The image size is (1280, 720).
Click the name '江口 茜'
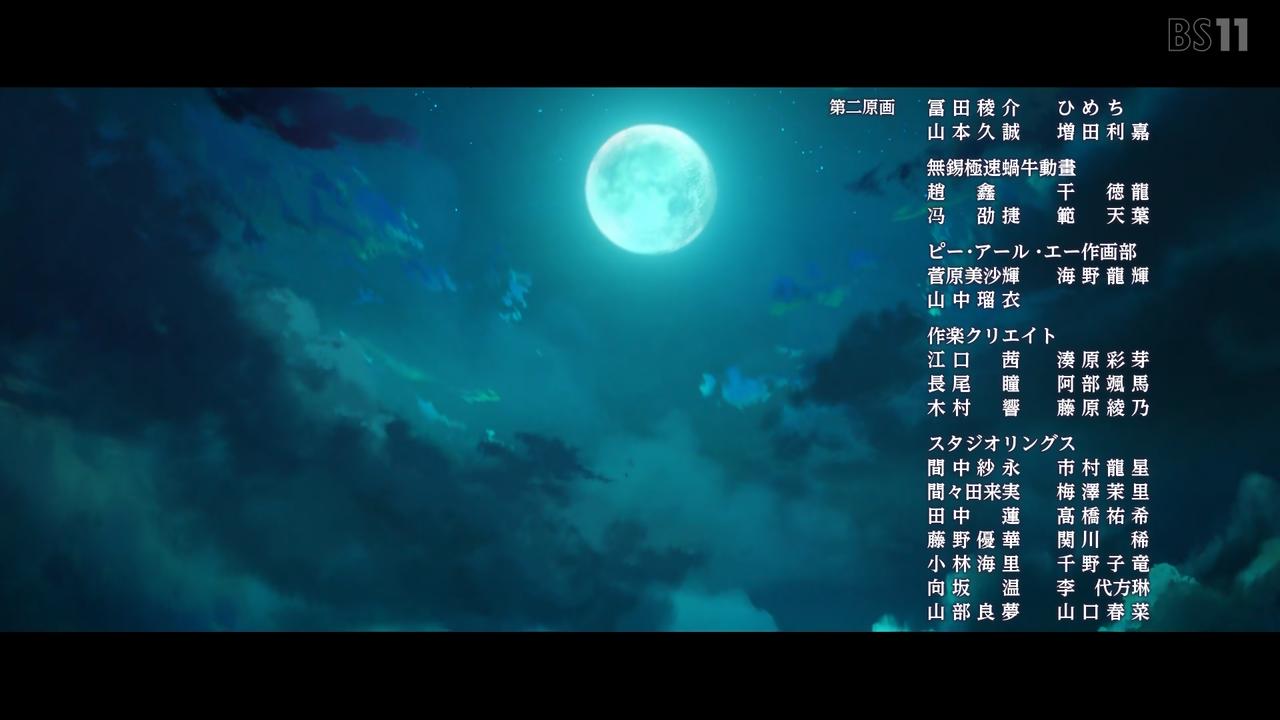pyautogui.click(x=973, y=360)
